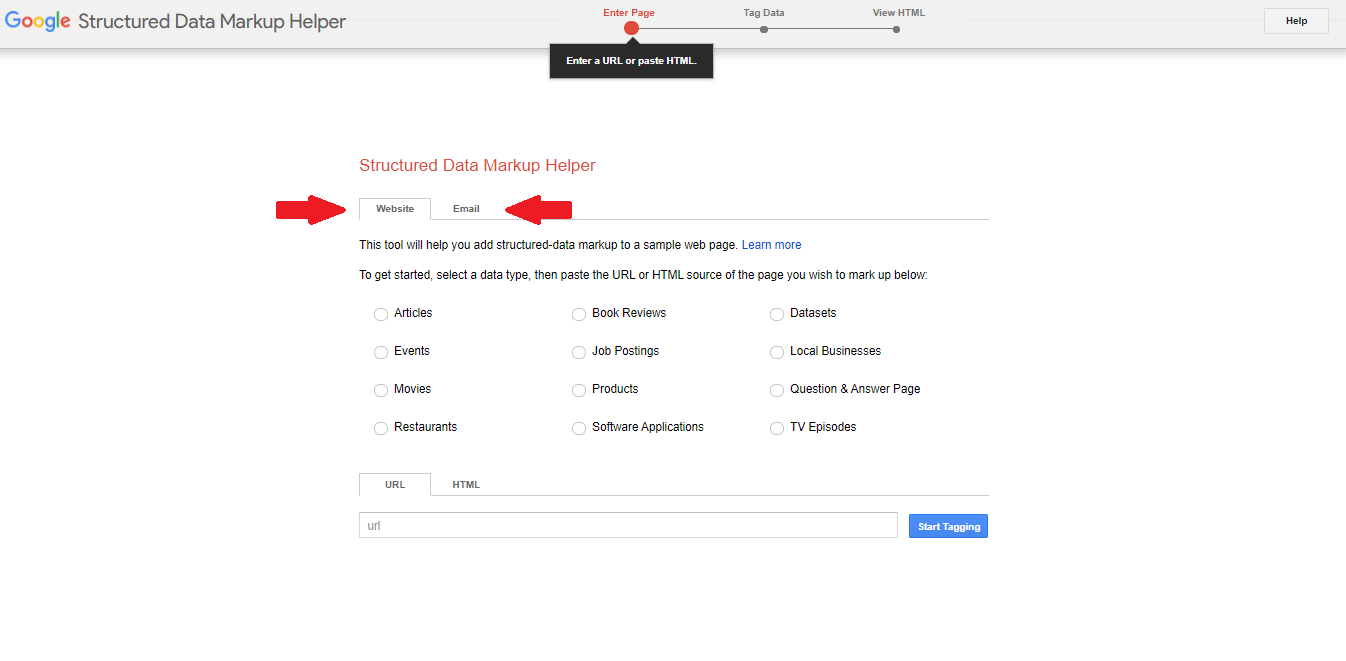
Task: Select the Tag Data step dot
Action: tap(764, 29)
